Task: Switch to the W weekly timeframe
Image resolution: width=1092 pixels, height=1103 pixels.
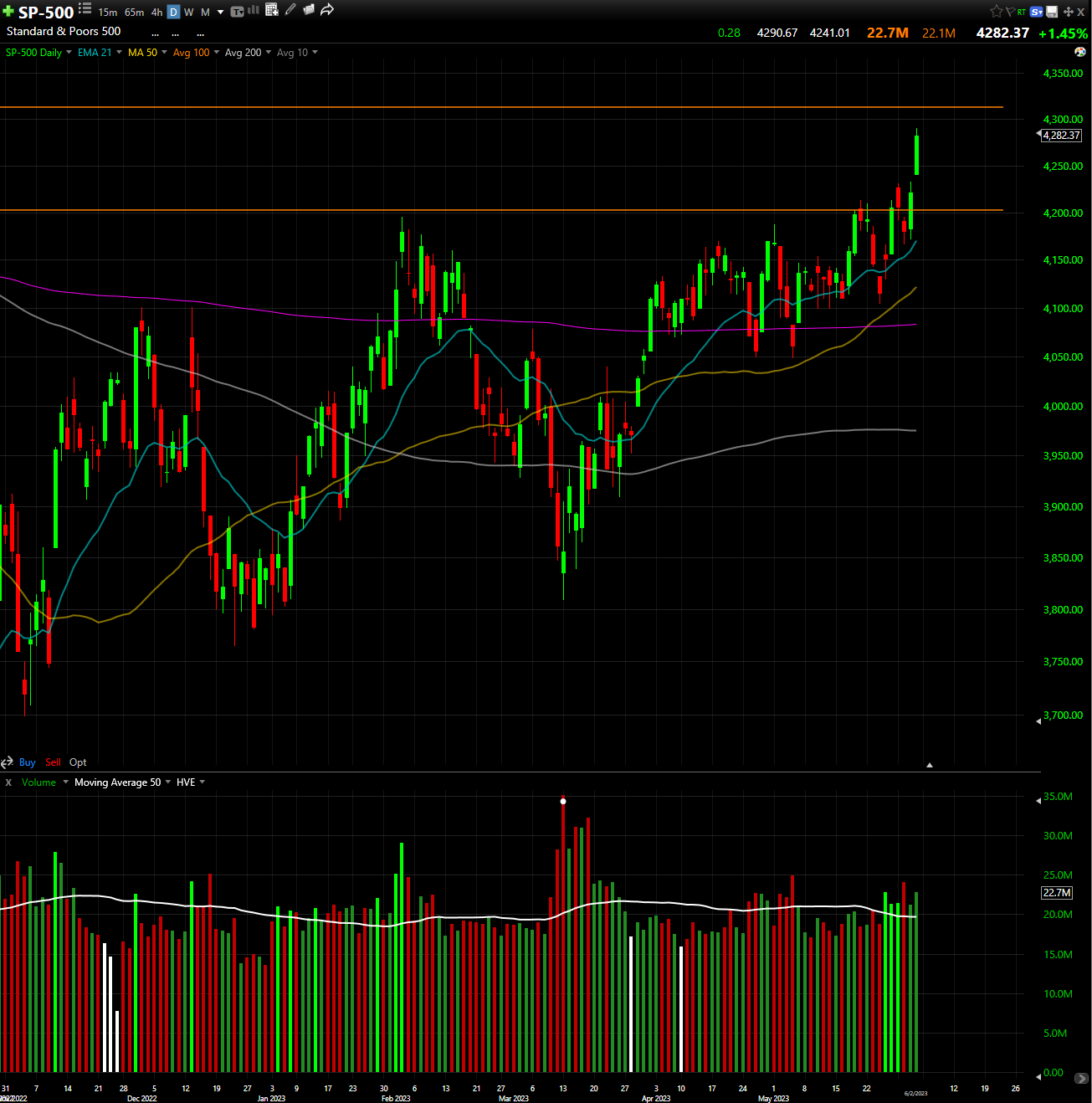Action: 189,13
